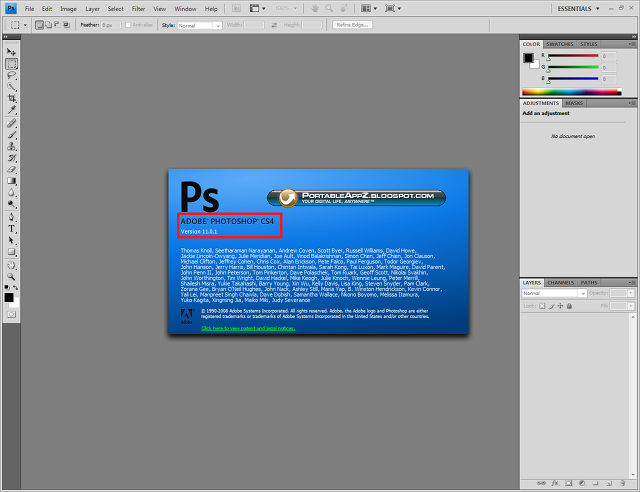640x492 pixels.
Task: Open the File menu
Action: click(x=29, y=9)
